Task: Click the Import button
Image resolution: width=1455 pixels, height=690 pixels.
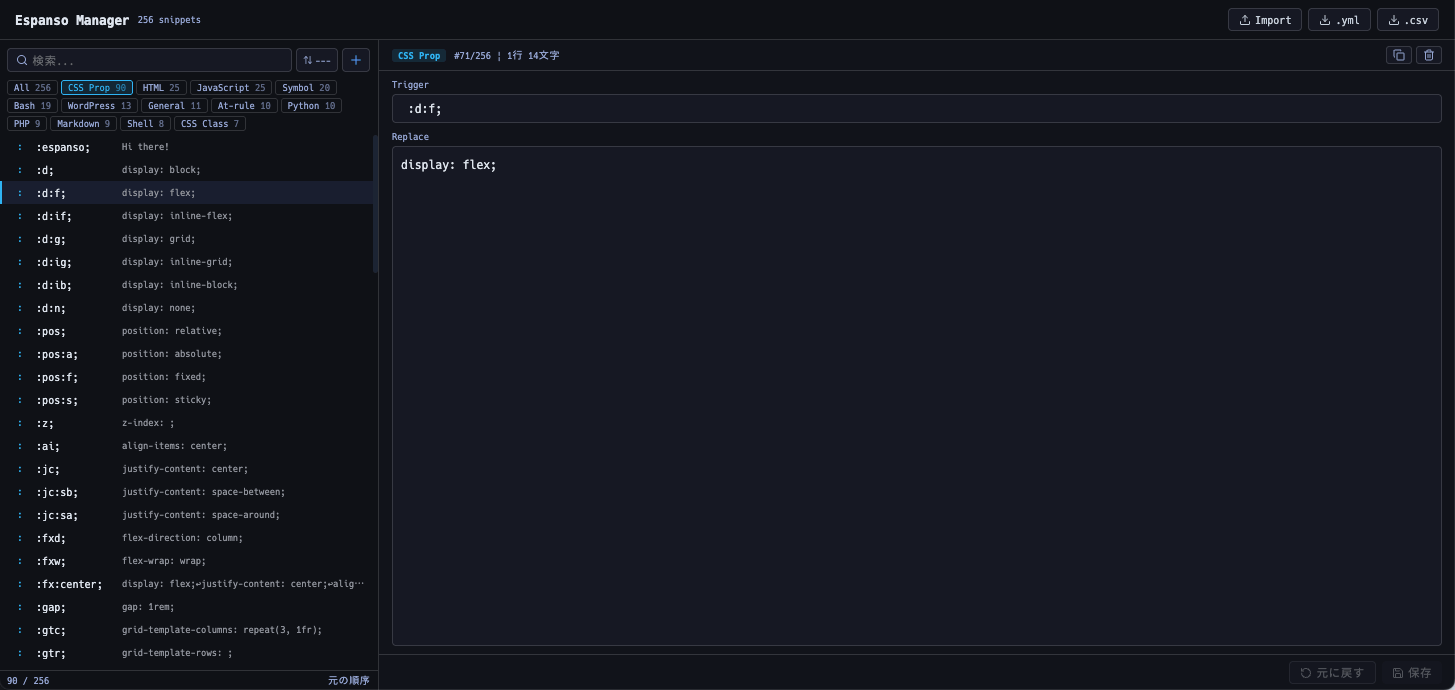Action: (x=1264, y=20)
